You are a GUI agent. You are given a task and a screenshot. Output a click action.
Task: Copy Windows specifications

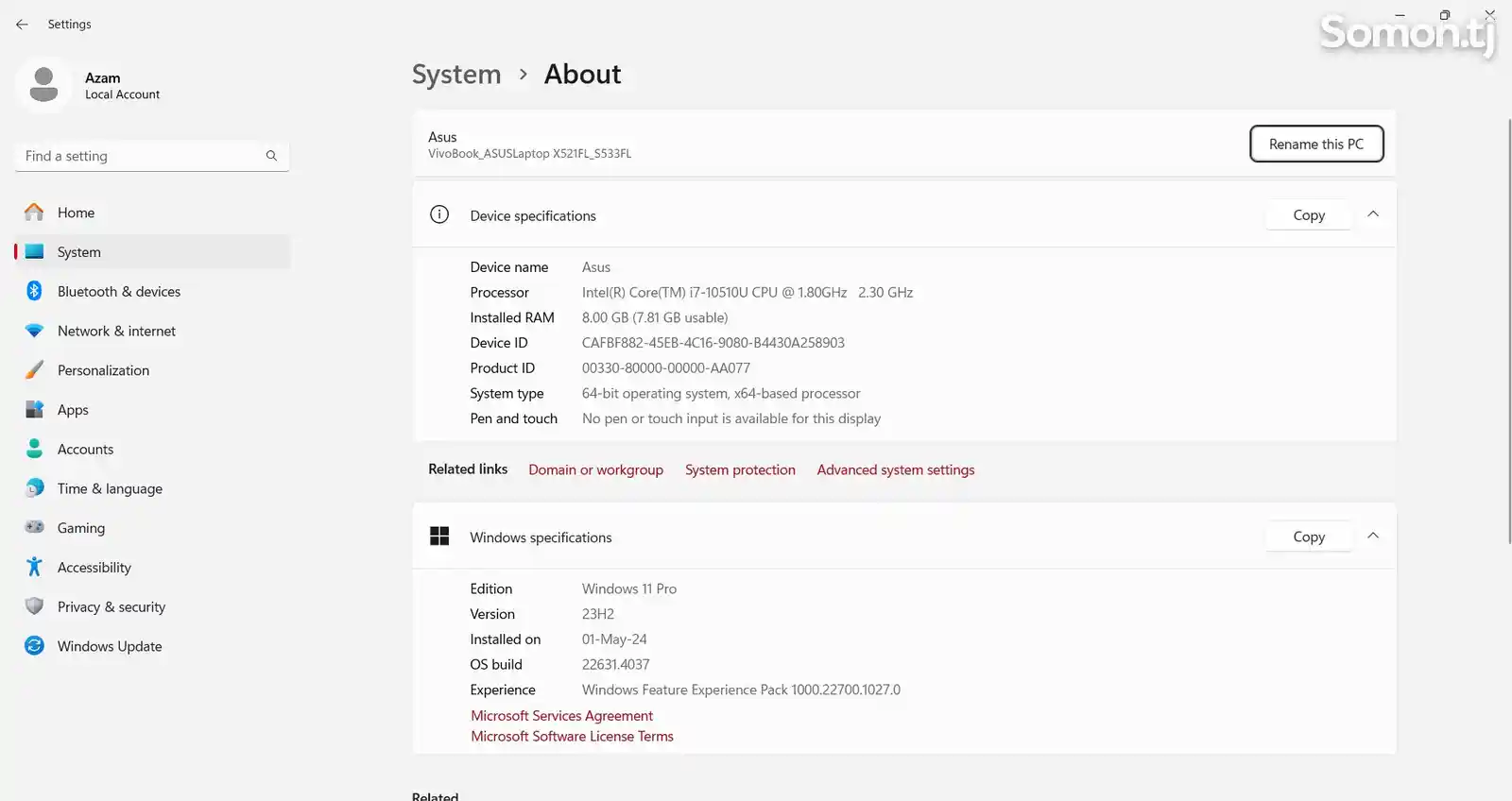pos(1309,537)
